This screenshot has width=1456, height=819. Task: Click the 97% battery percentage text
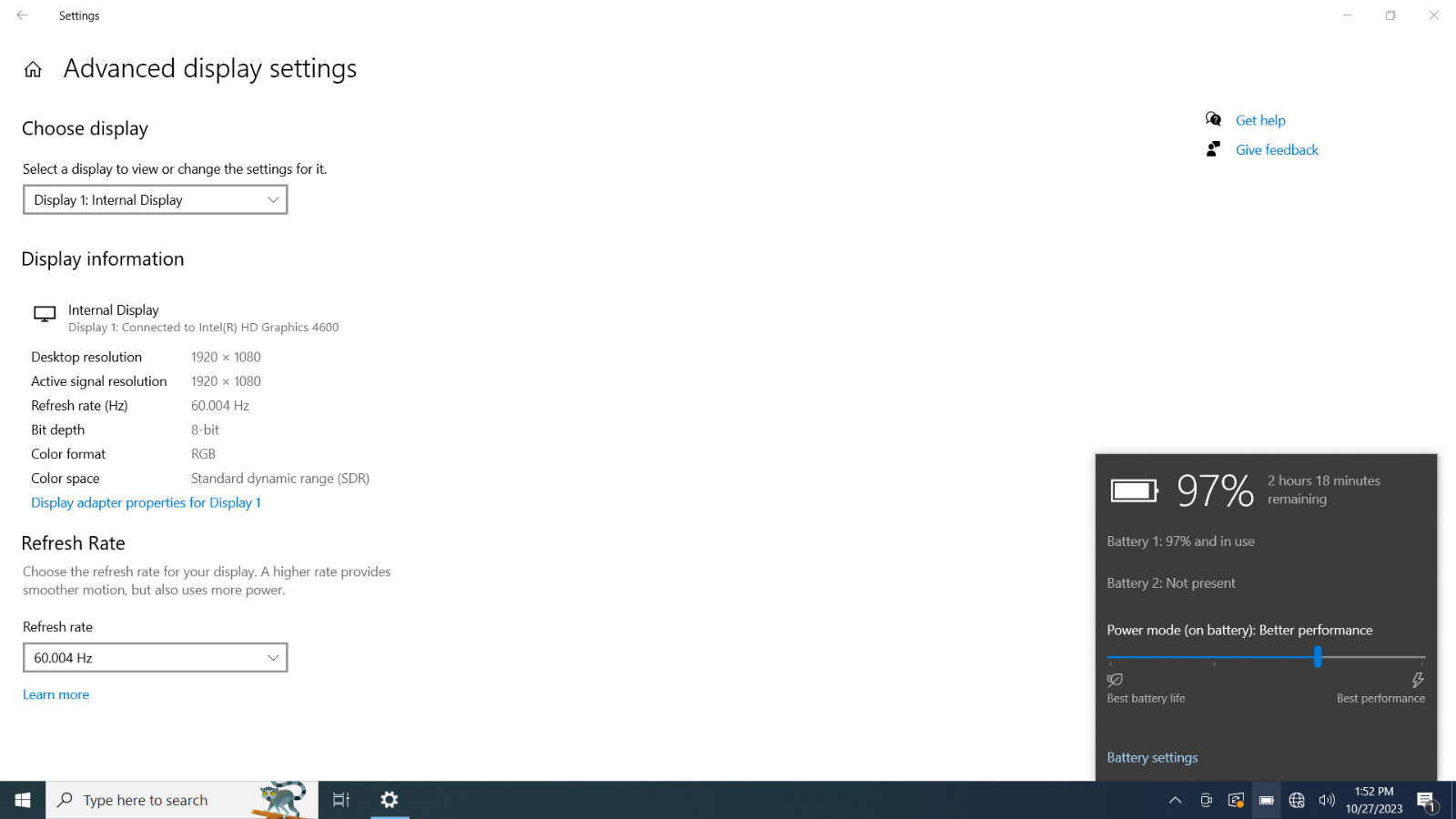[1215, 490]
